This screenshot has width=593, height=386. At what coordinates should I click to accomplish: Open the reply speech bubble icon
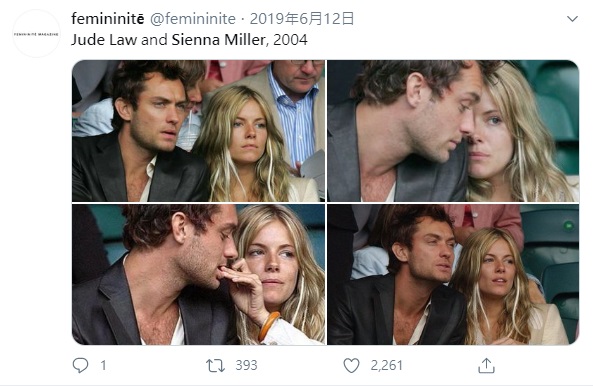pos(80,365)
